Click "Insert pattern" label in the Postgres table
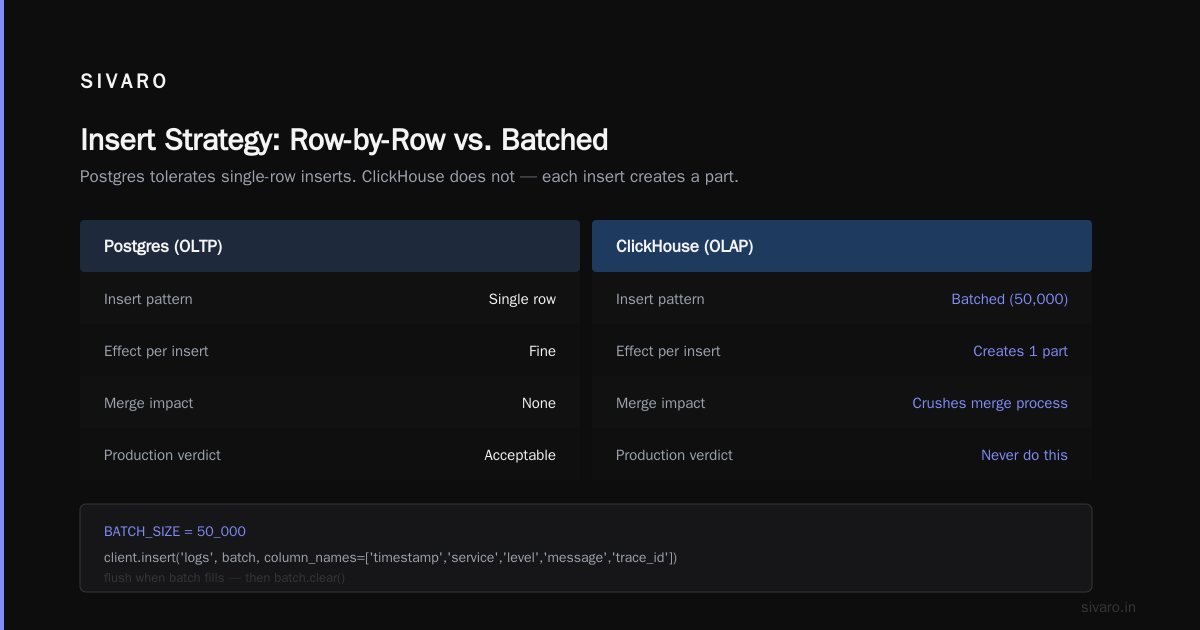Image resolution: width=1200 pixels, height=630 pixels. point(148,299)
